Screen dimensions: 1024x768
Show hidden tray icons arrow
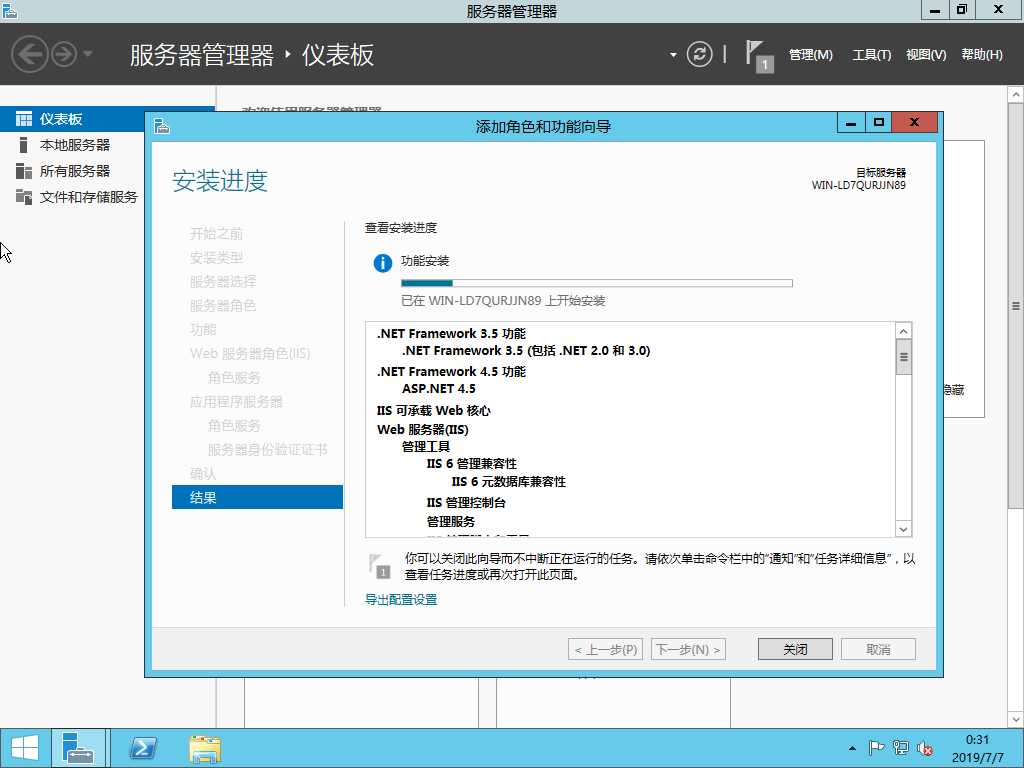tap(852, 748)
